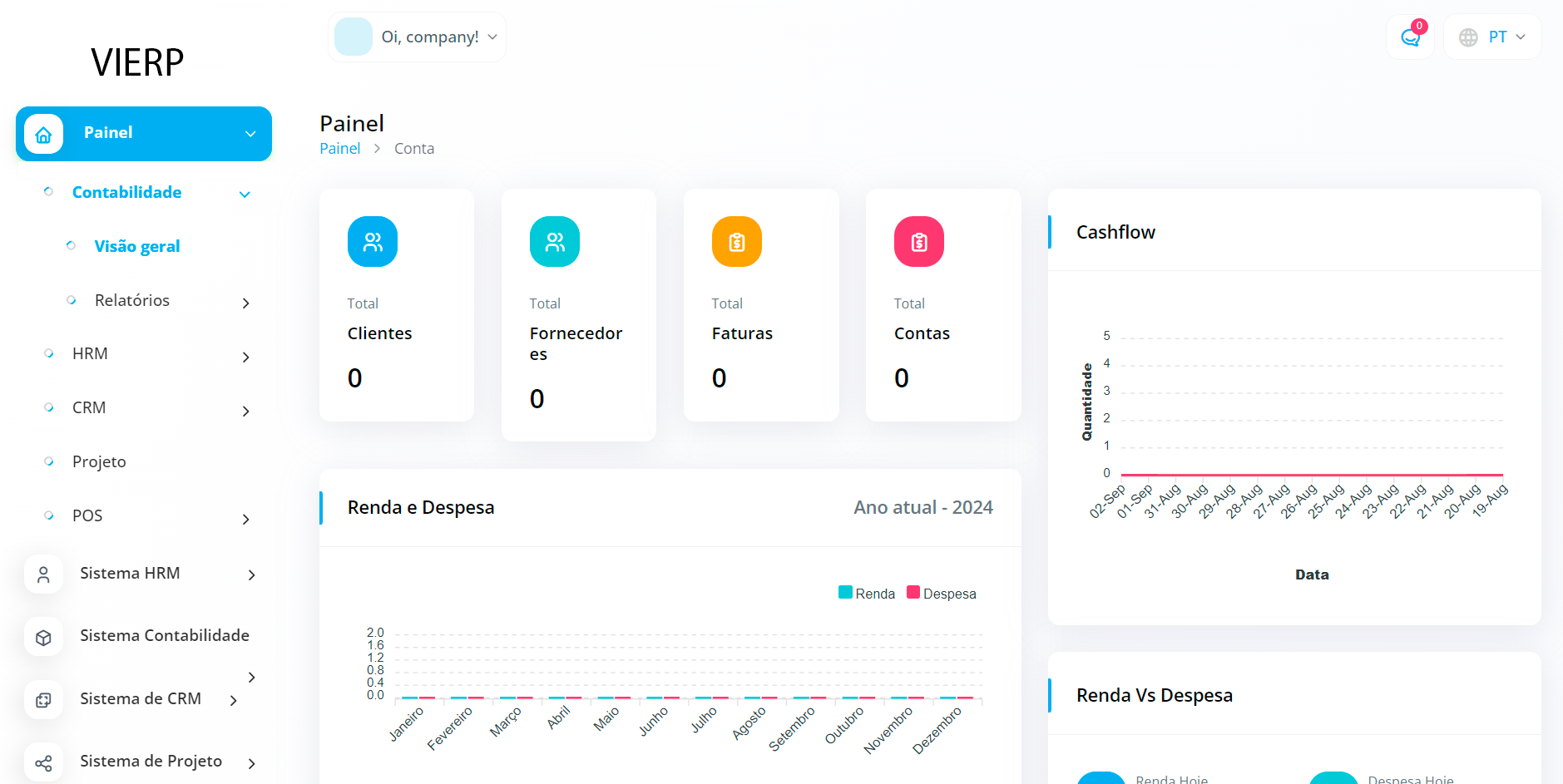1563x784 pixels.
Task: Open the chat notifications icon
Action: coord(1410,37)
